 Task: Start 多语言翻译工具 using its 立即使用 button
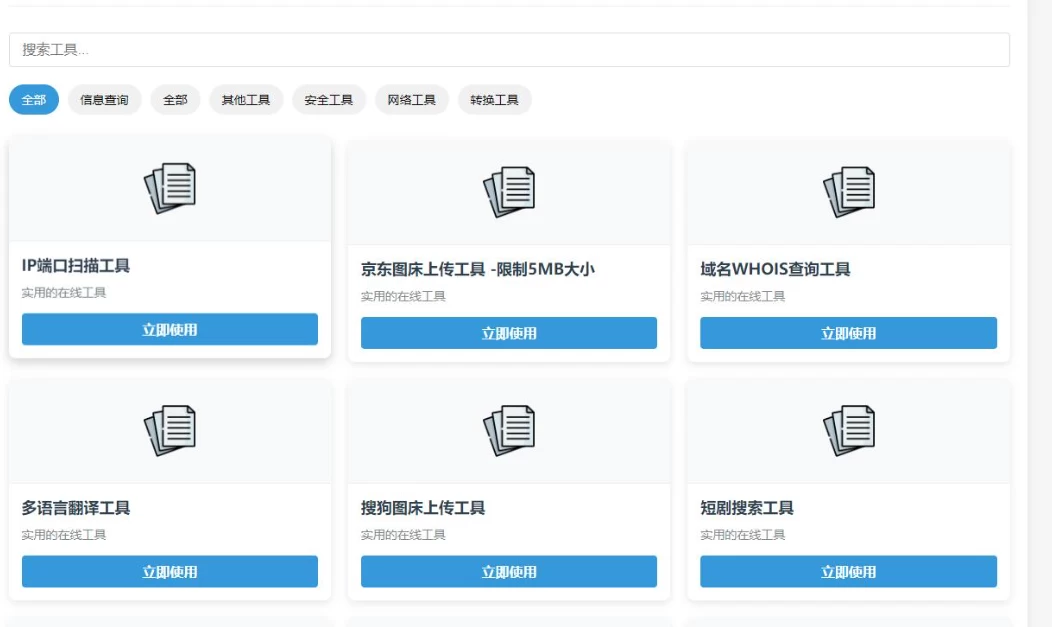click(170, 572)
